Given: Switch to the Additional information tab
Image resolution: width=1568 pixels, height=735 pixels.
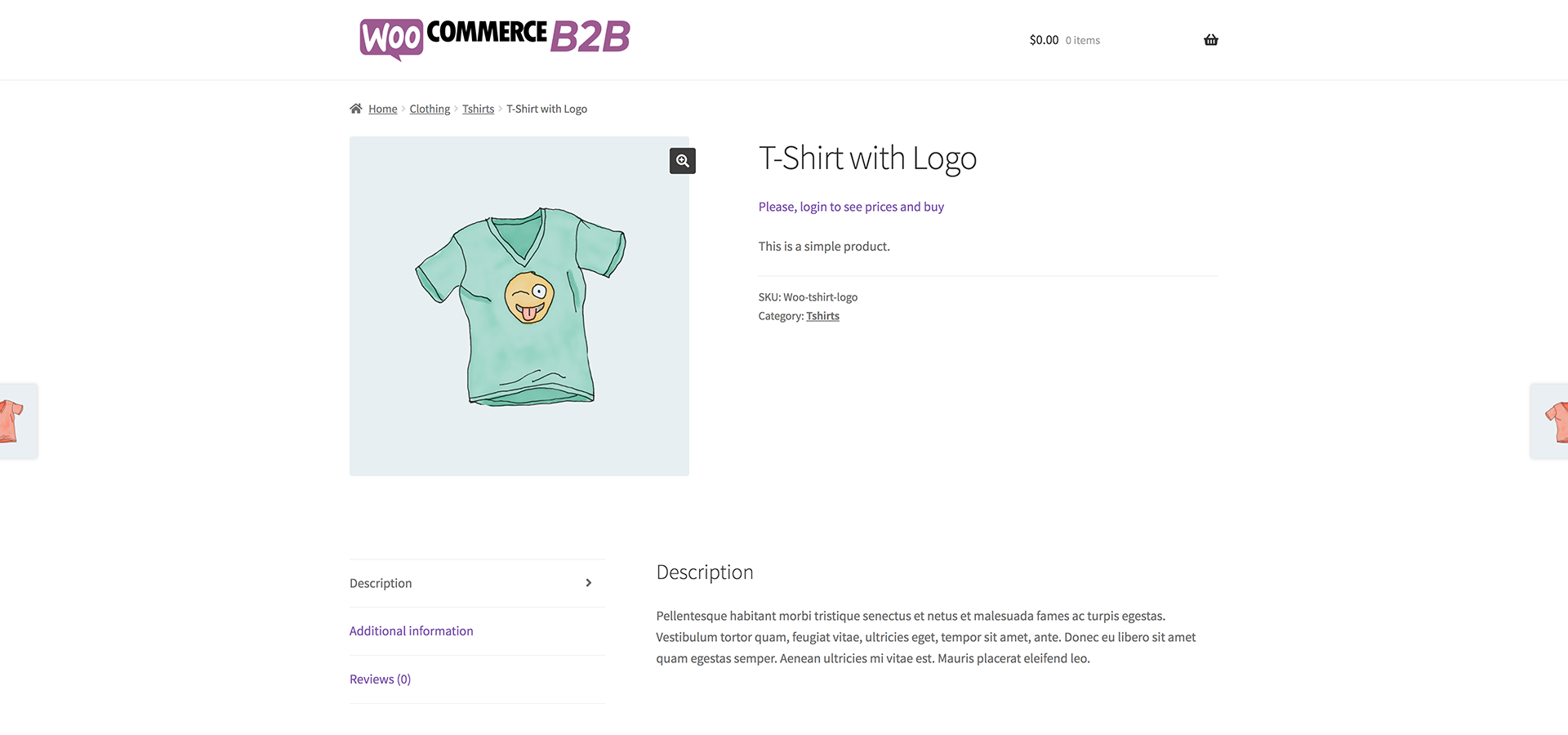Looking at the screenshot, I should pyautogui.click(x=412, y=631).
